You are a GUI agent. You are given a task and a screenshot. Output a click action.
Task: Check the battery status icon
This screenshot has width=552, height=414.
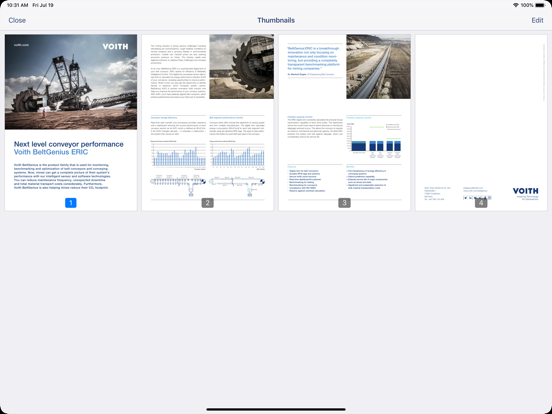tap(540, 5)
